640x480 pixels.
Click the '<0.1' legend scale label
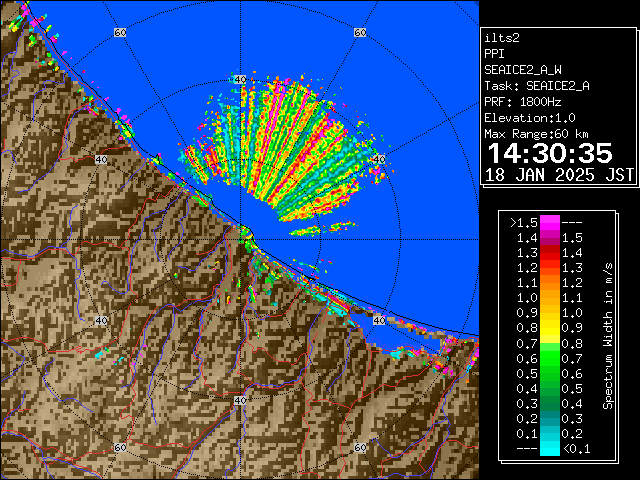pos(576,449)
